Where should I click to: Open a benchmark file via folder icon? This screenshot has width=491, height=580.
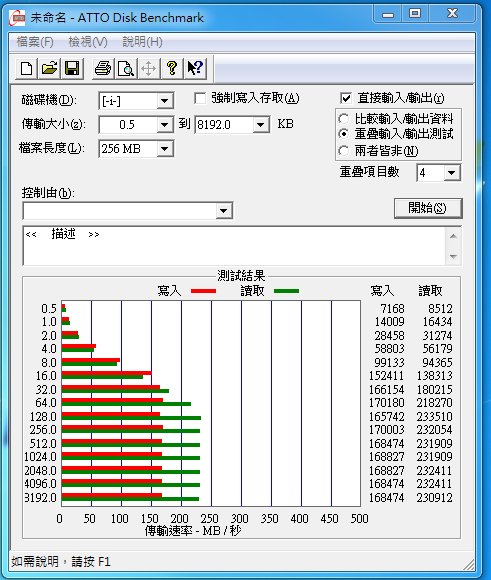point(49,68)
